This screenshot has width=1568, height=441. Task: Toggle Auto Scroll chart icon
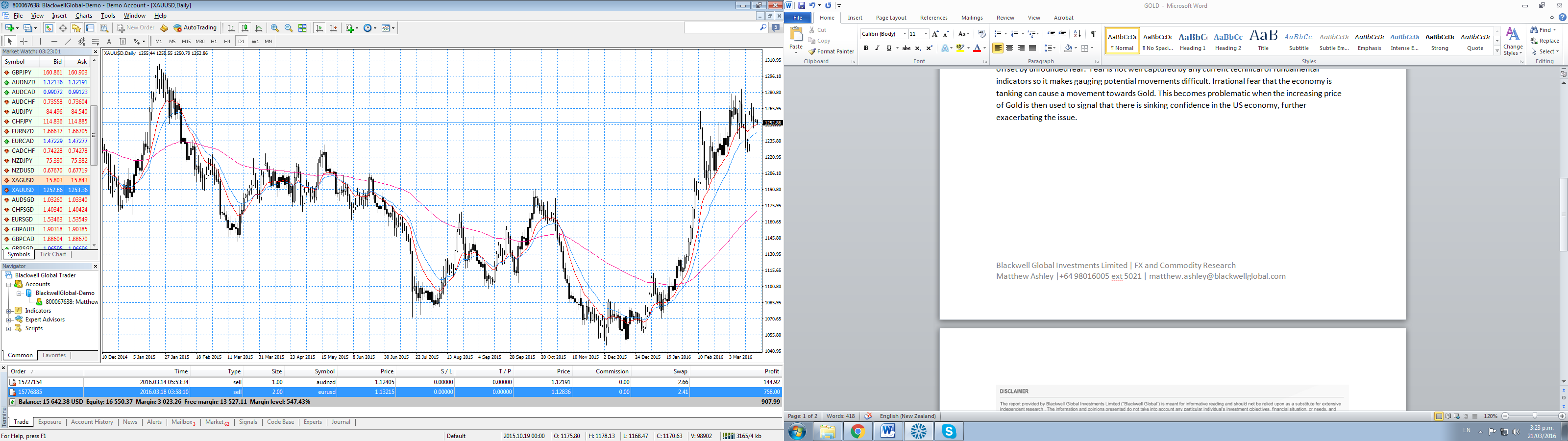pyautogui.click(x=319, y=28)
